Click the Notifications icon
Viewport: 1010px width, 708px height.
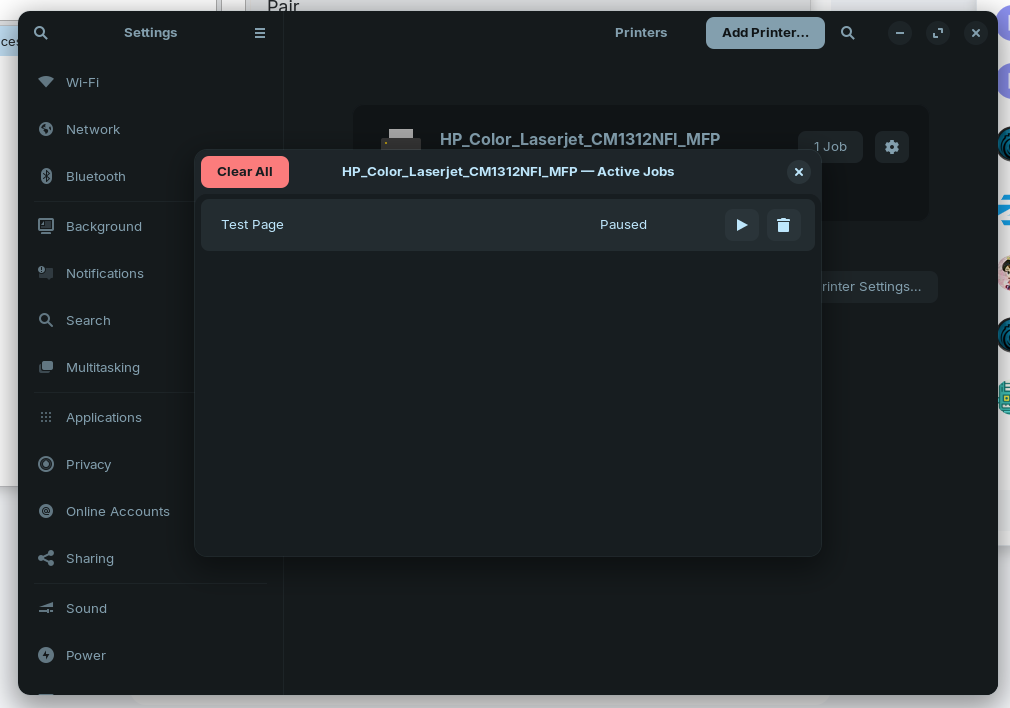46,273
